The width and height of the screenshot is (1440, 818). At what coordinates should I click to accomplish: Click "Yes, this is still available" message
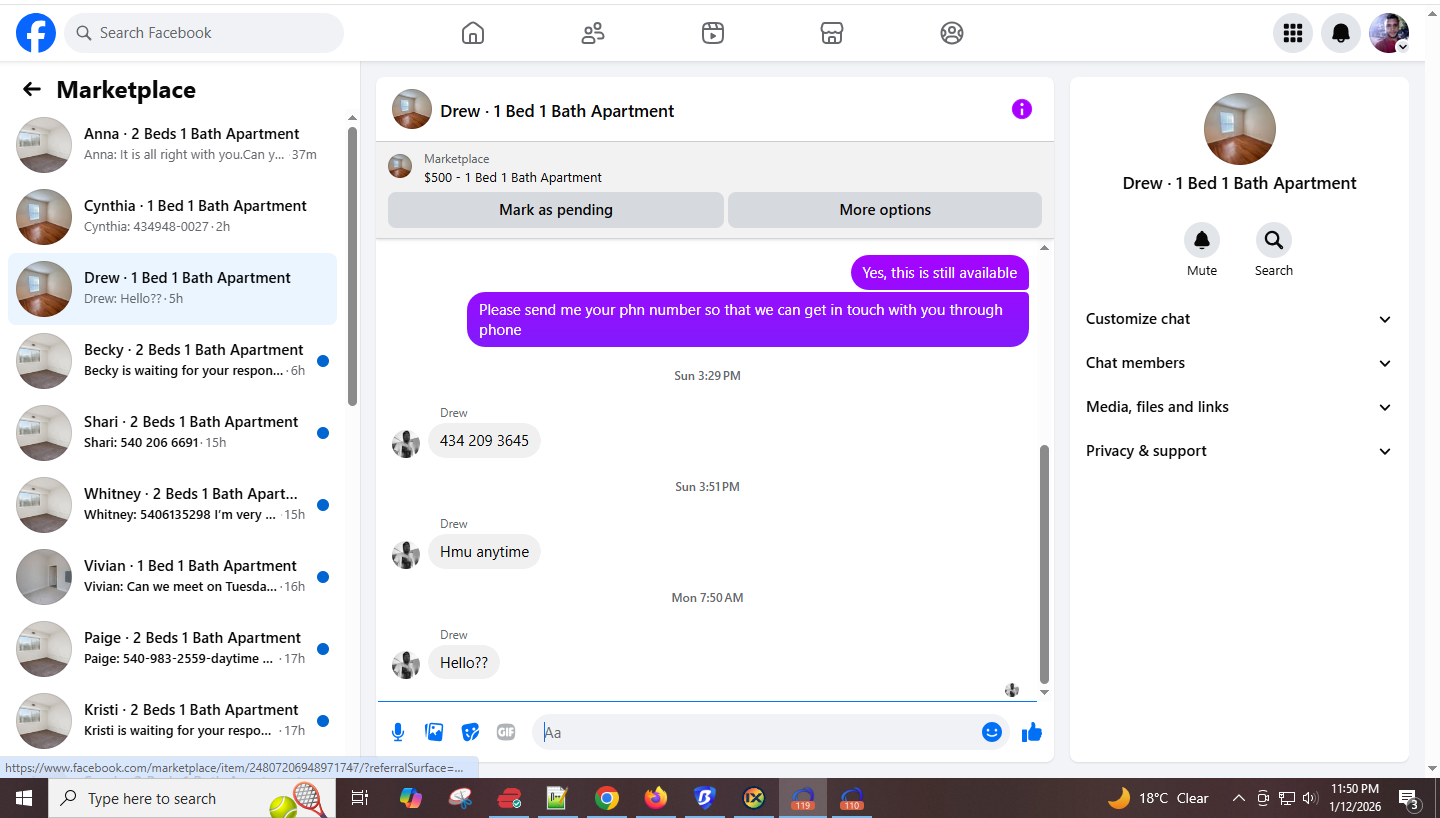[939, 272]
